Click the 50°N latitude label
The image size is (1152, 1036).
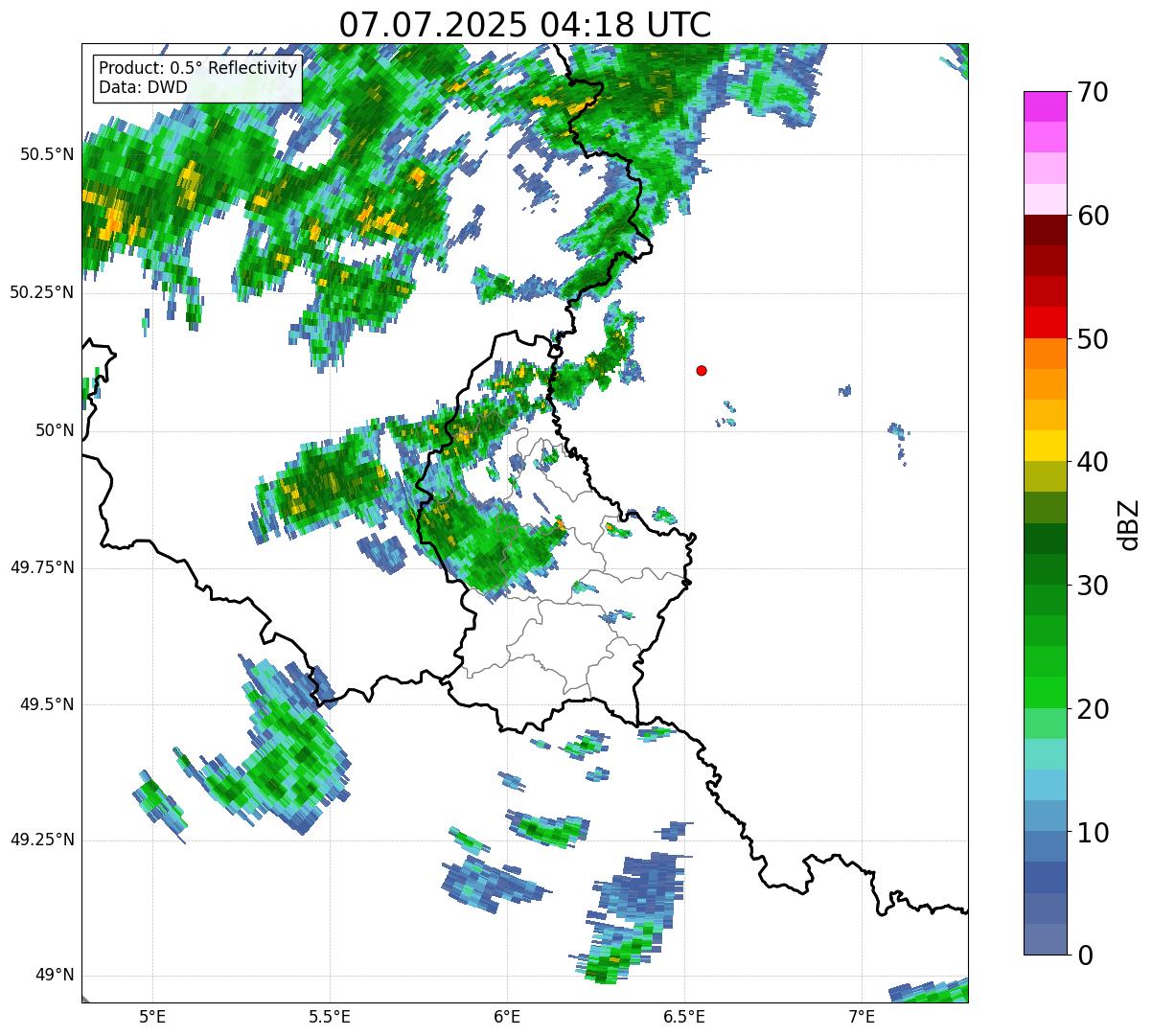[56, 430]
